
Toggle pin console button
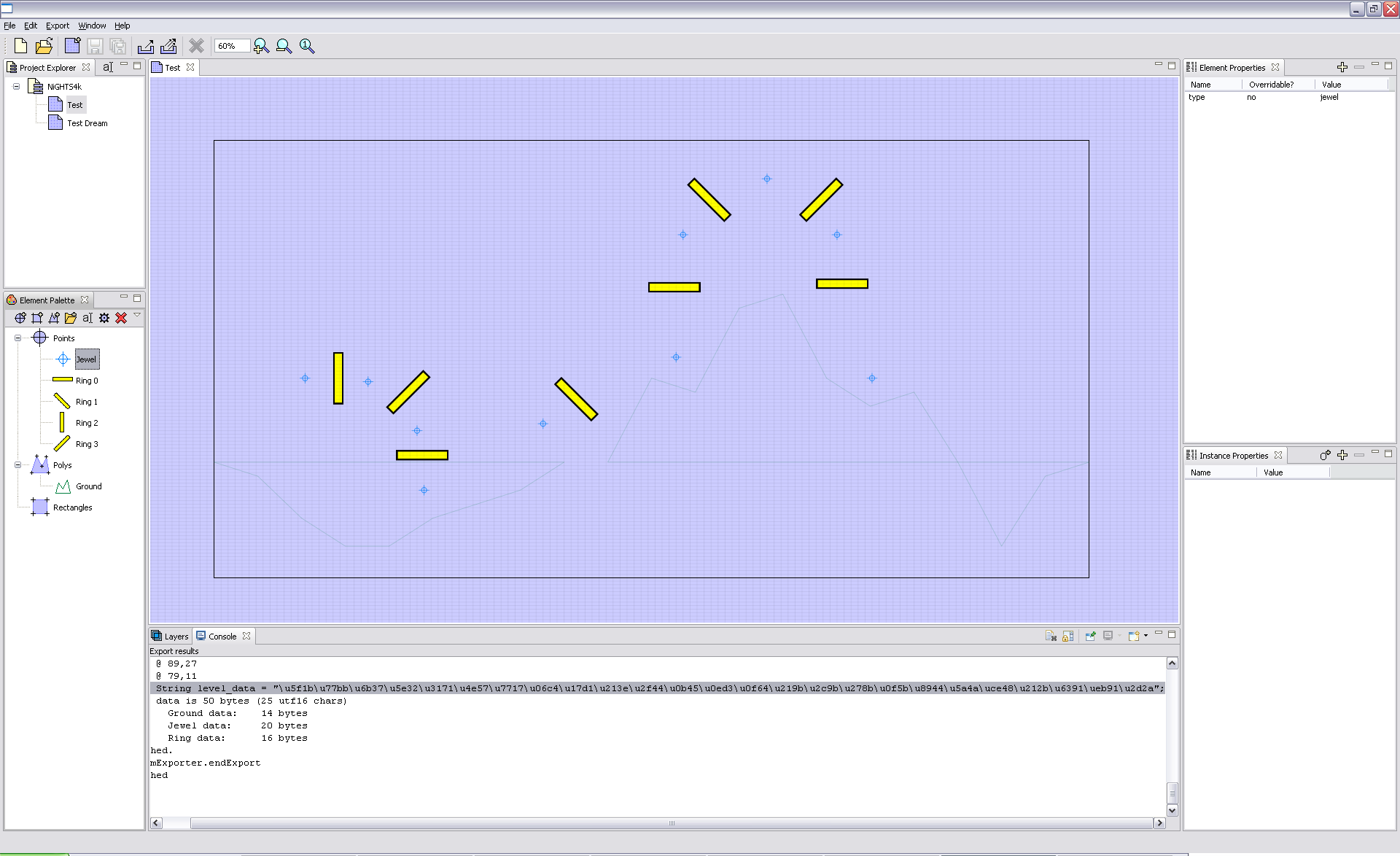pyautogui.click(x=1091, y=636)
